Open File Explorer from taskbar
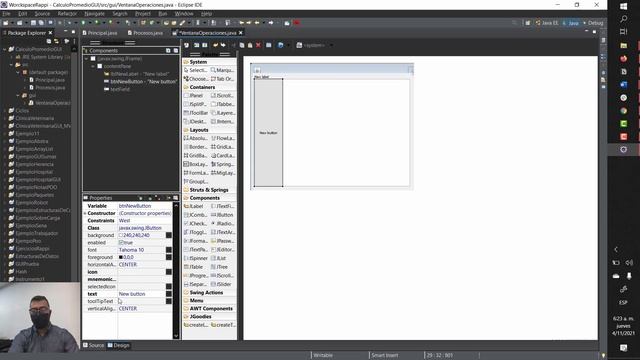640x360 pixels. coord(623,45)
